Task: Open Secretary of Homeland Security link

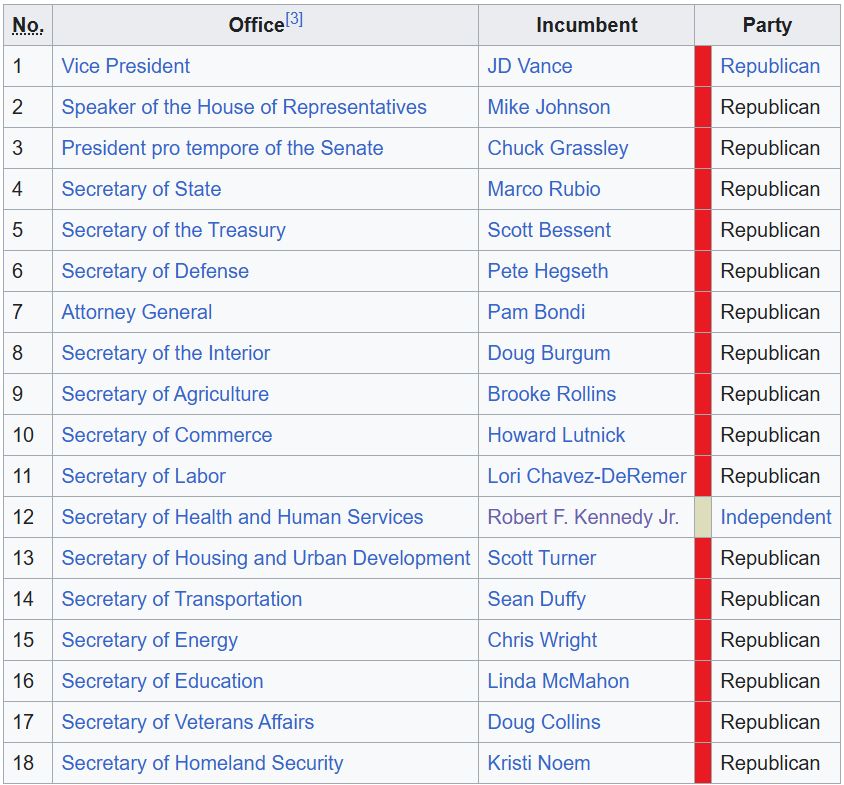Action: [202, 763]
